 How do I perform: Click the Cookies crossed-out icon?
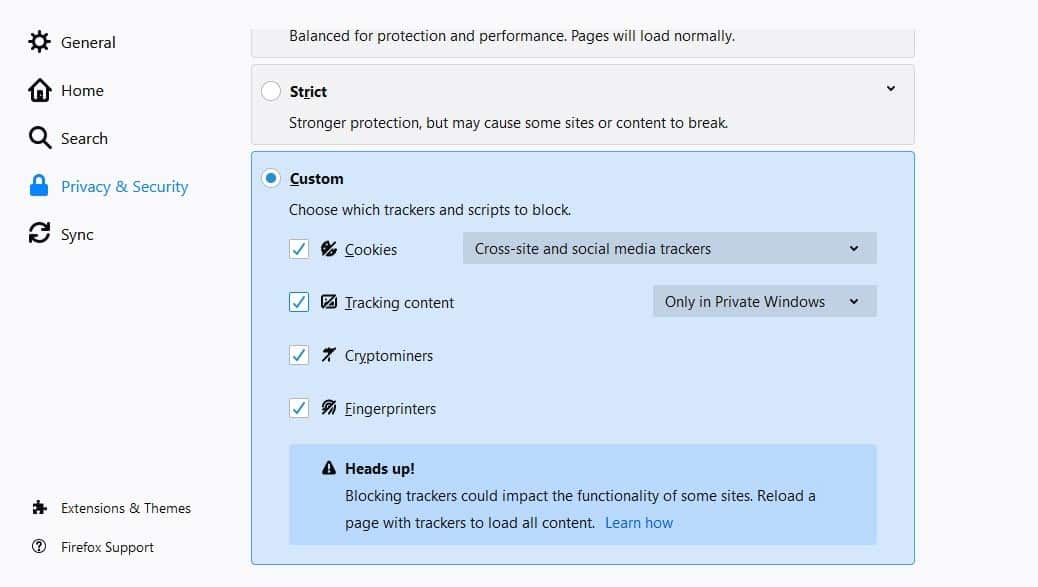pos(329,249)
